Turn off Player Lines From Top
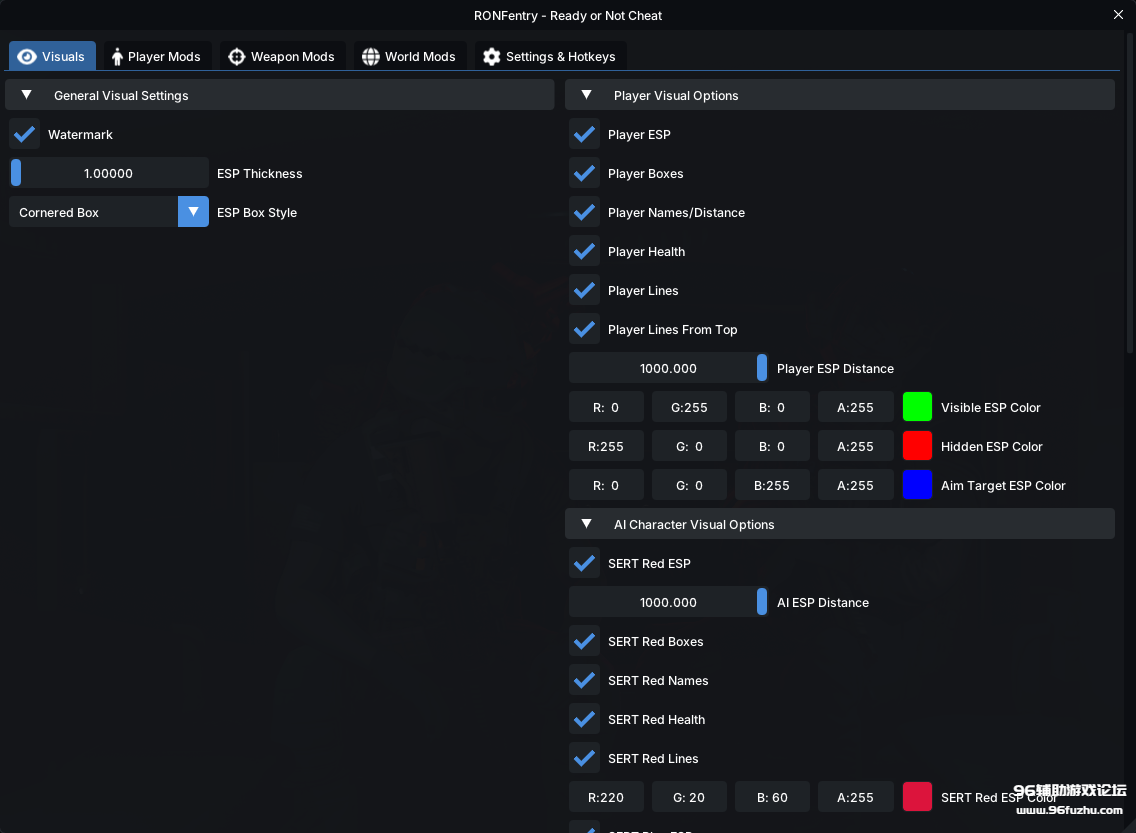The height and width of the screenshot is (833, 1136). tap(585, 329)
